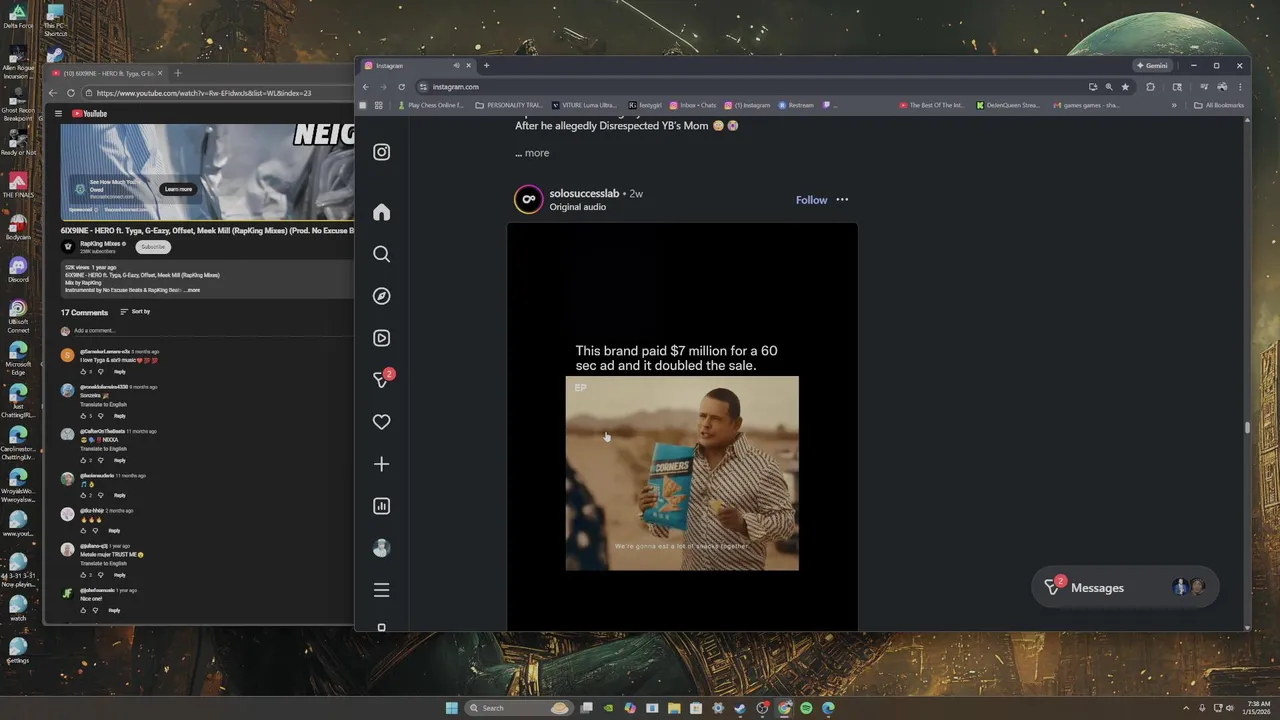Screen dimensions: 1280x720
Task: Click the YouTube logo in the left window
Action: point(90,114)
